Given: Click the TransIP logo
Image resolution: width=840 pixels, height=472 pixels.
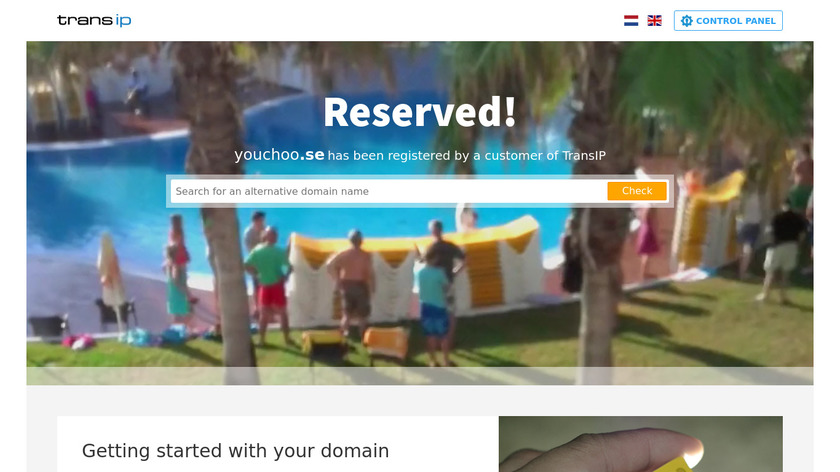Looking at the screenshot, I should tap(94, 20).
